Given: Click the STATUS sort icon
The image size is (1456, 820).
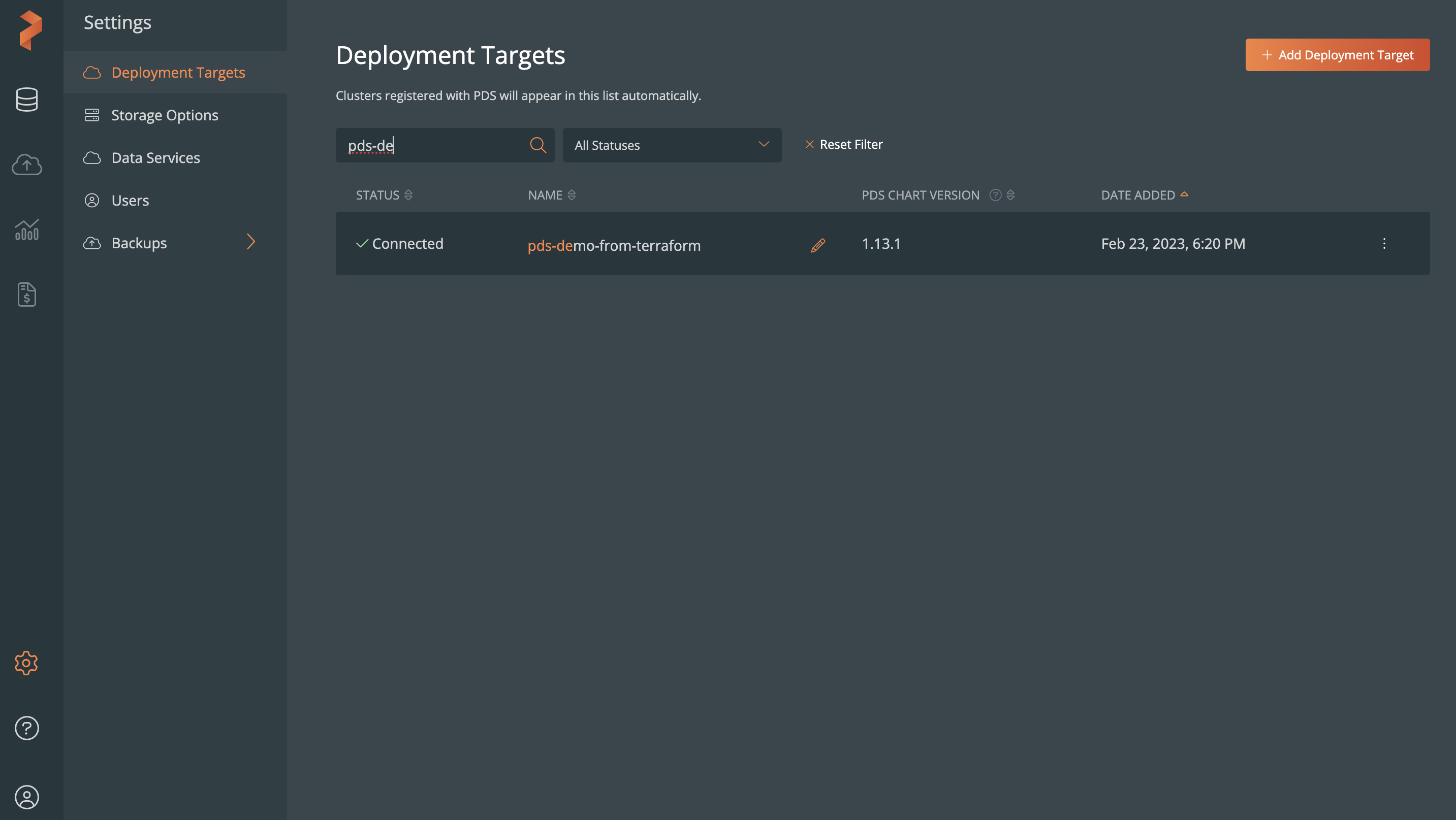Looking at the screenshot, I should [409, 195].
